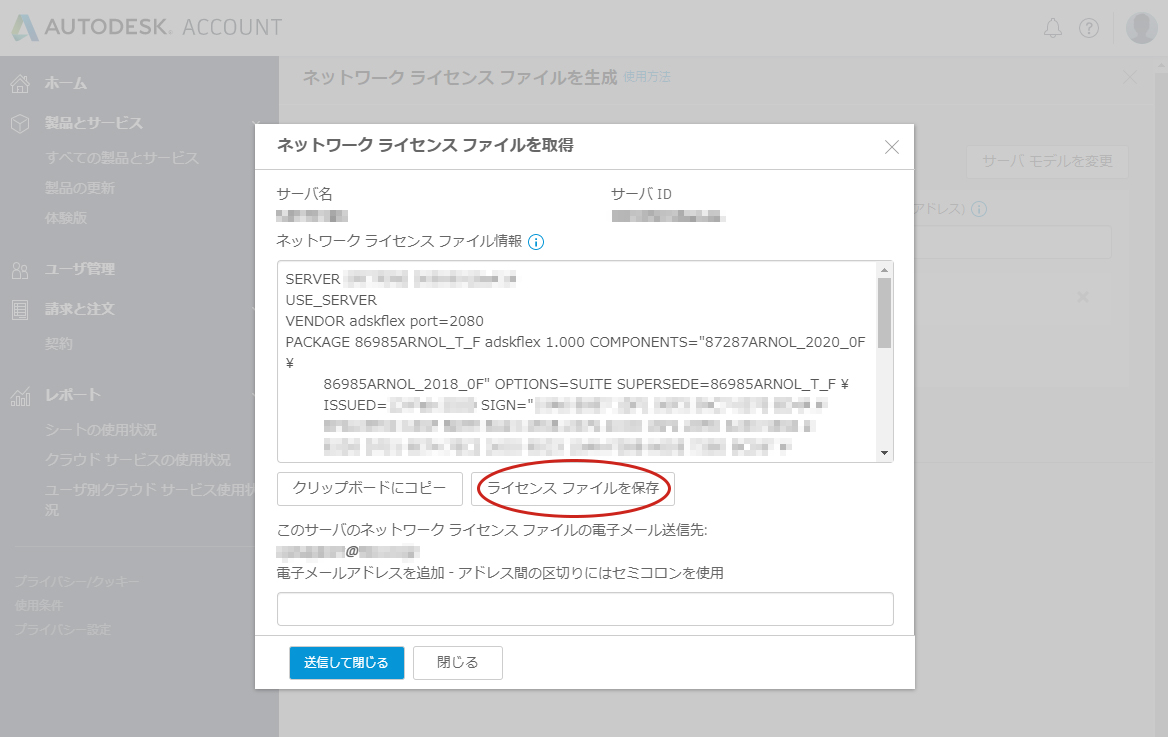Screen dimensions: 1168x737
Task: Click the VENDOR adskflex port=2080 line
Action: click(x=384, y=321)
